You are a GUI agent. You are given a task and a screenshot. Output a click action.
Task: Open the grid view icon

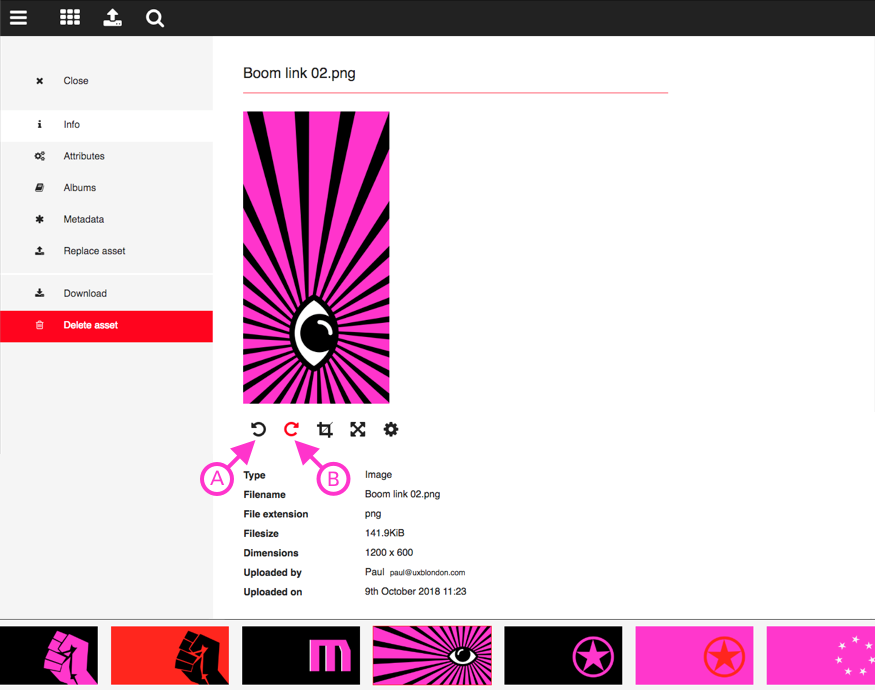pos(70,18)
